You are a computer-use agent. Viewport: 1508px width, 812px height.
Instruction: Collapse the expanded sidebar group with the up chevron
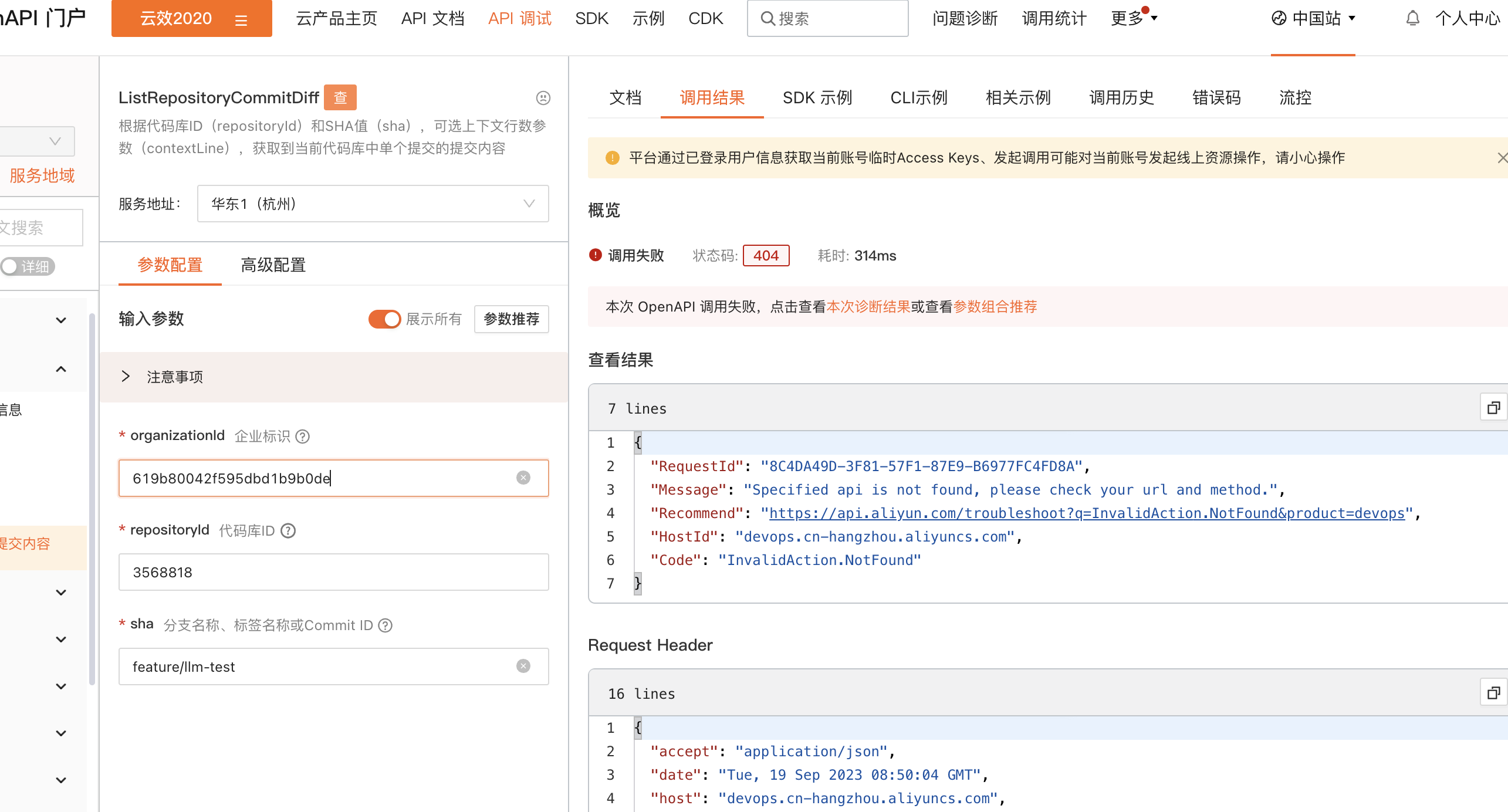[x=61, y=369]
